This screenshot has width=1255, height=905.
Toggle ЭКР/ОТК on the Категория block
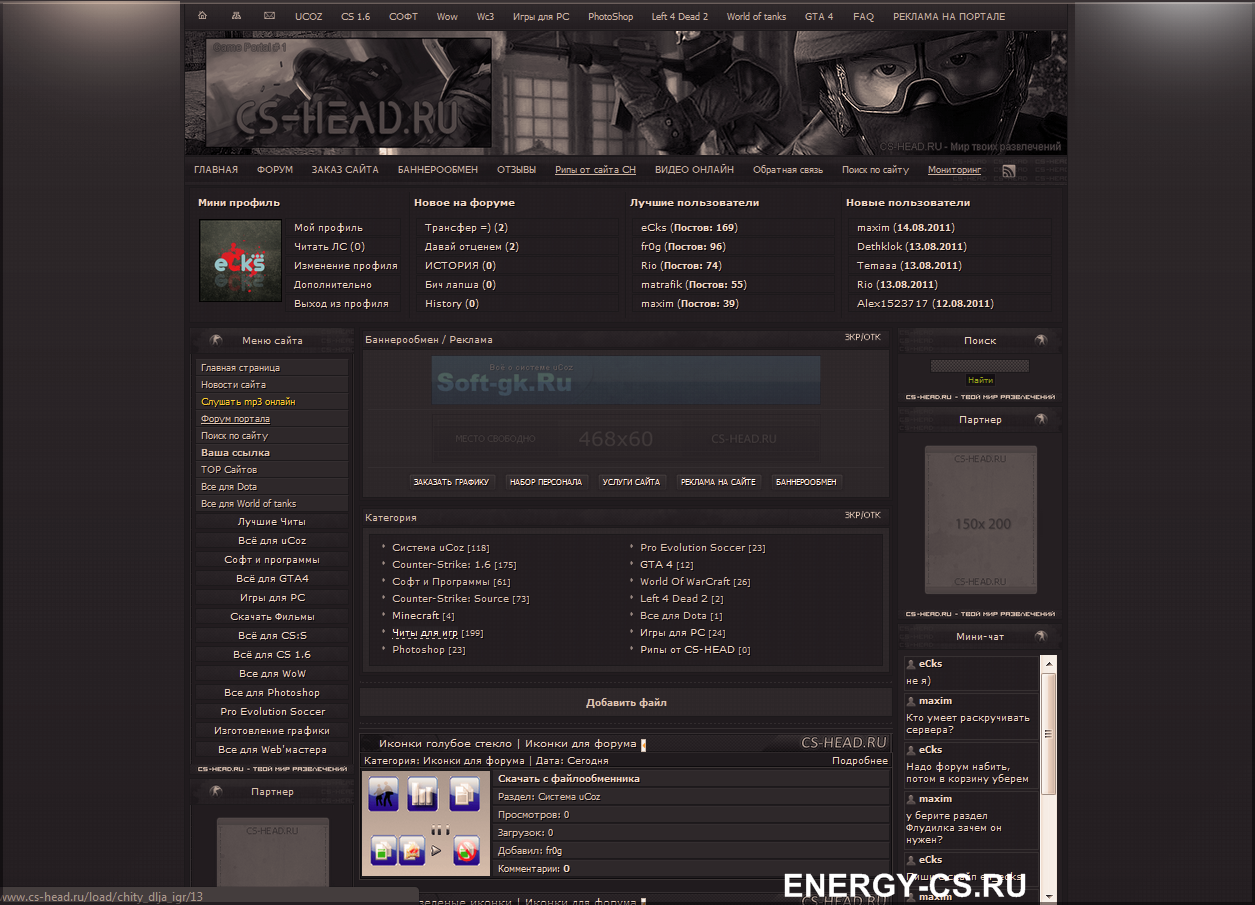pyautogui.click(x=863, y=516)
